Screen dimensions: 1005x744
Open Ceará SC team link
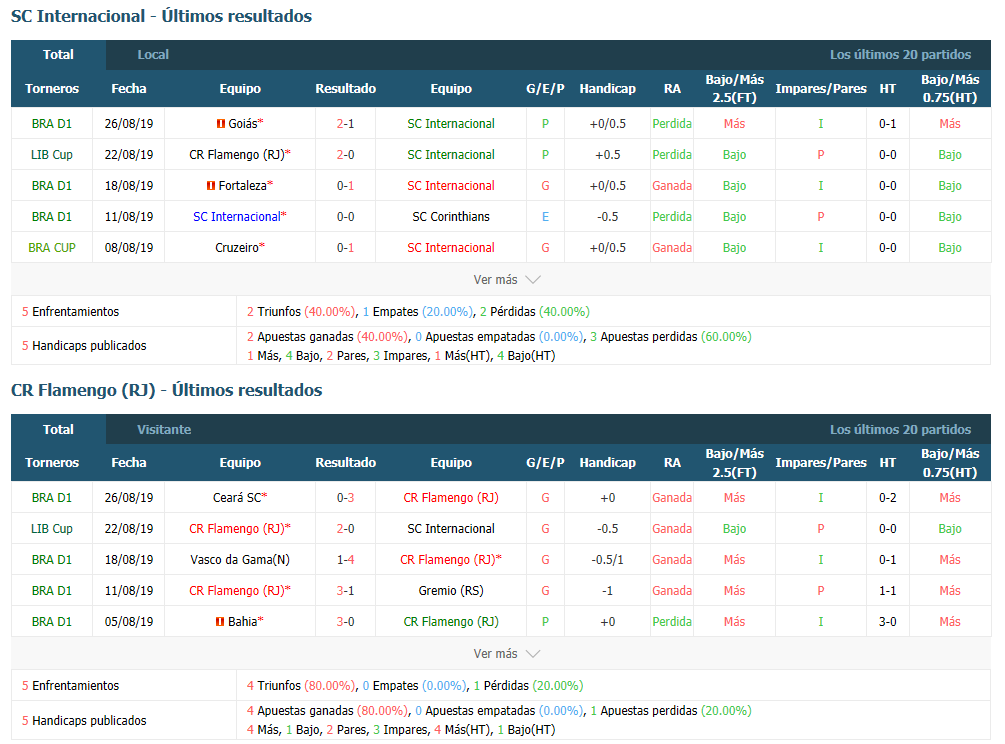coord(237,498)
